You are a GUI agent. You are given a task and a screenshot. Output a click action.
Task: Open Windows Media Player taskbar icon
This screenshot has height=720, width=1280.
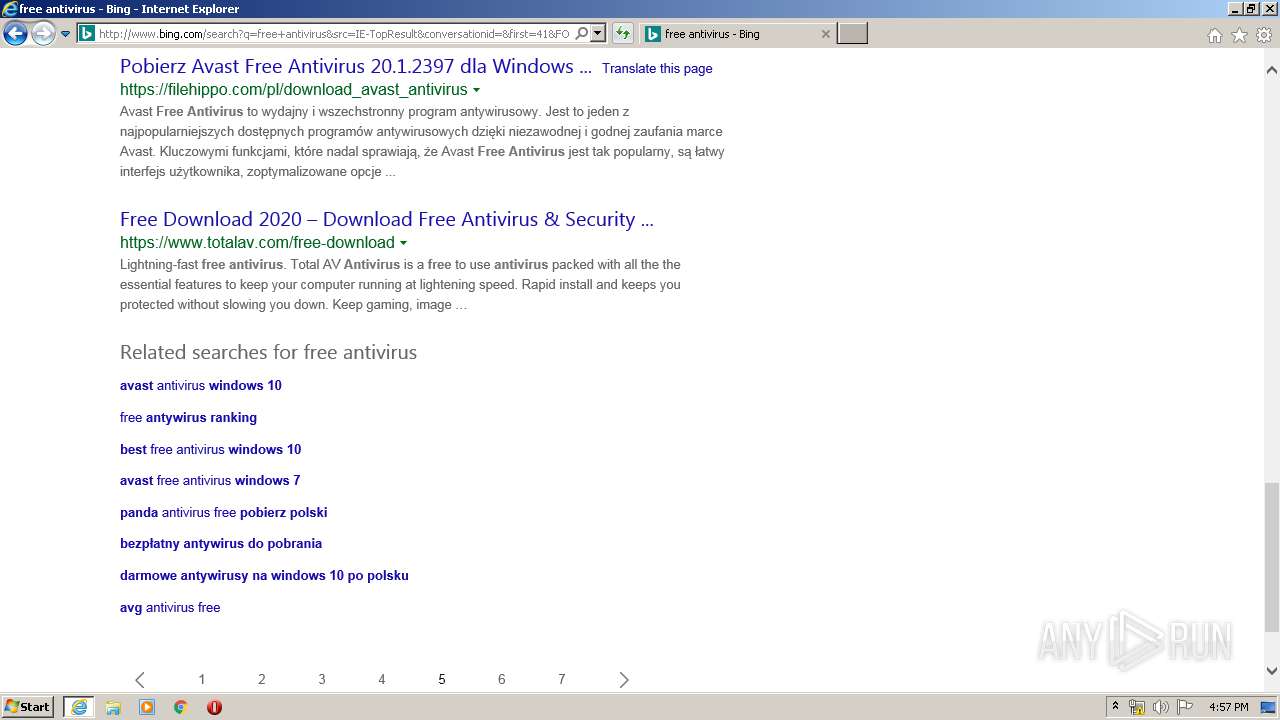(x=147, y=707)
